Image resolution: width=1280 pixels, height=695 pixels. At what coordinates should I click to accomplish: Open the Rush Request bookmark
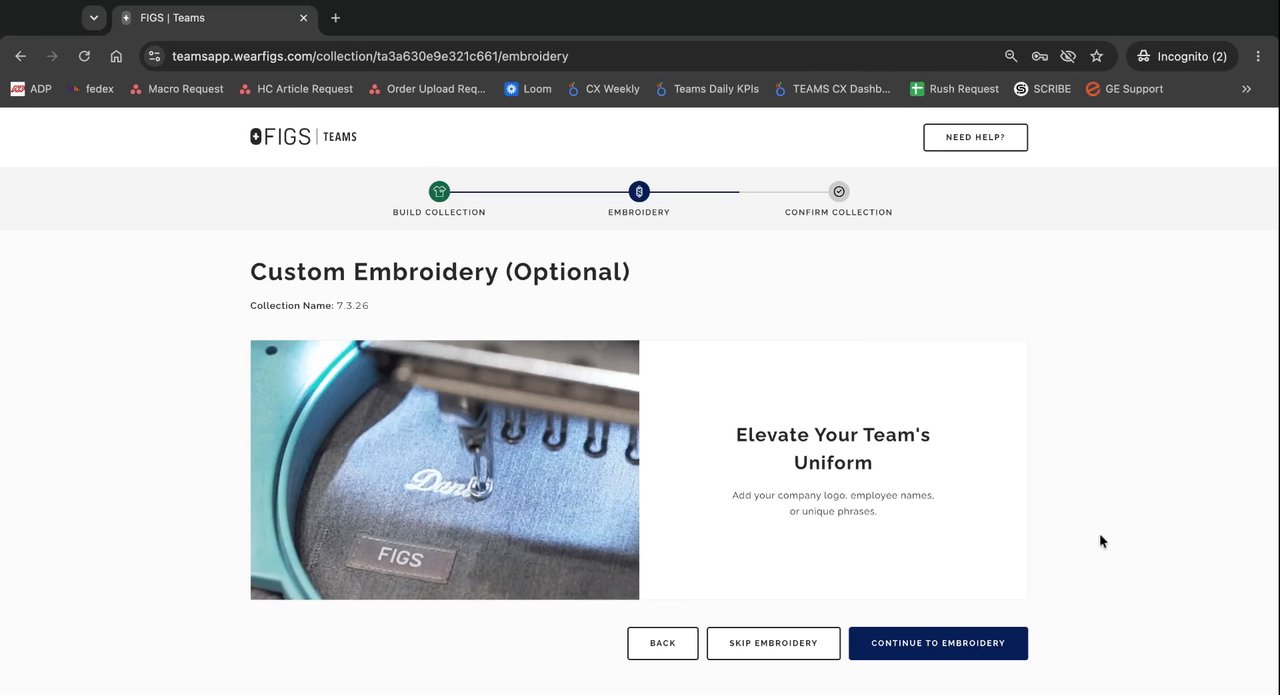[x=954, y=89]
